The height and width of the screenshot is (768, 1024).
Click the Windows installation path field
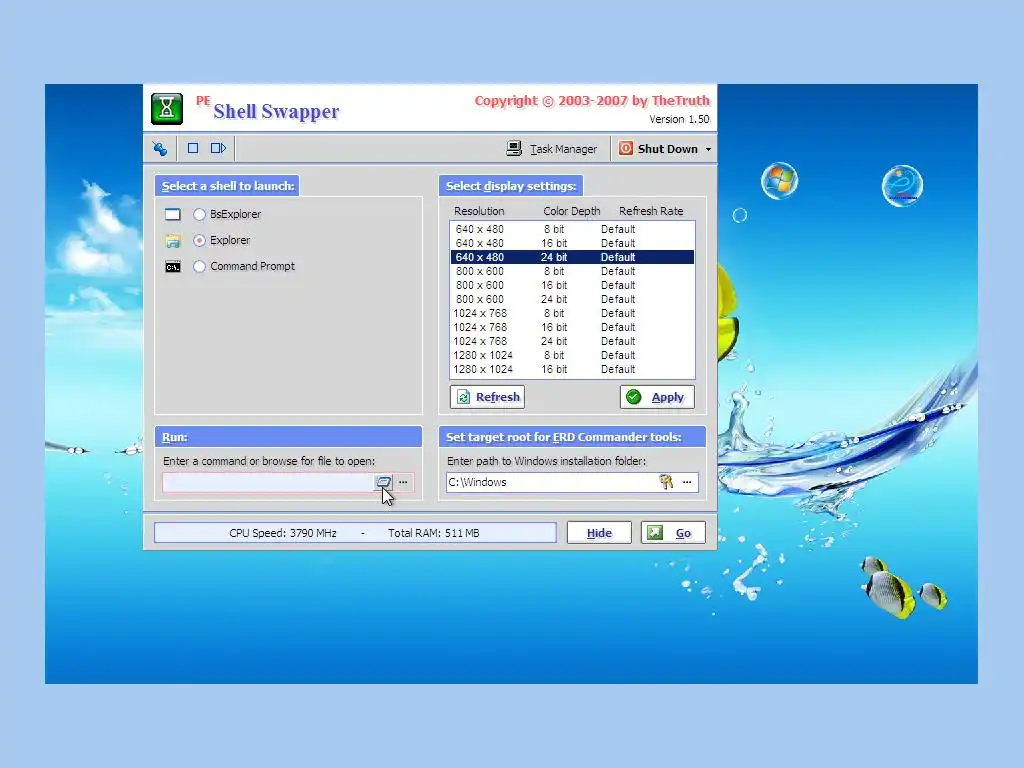click(552, 483)
